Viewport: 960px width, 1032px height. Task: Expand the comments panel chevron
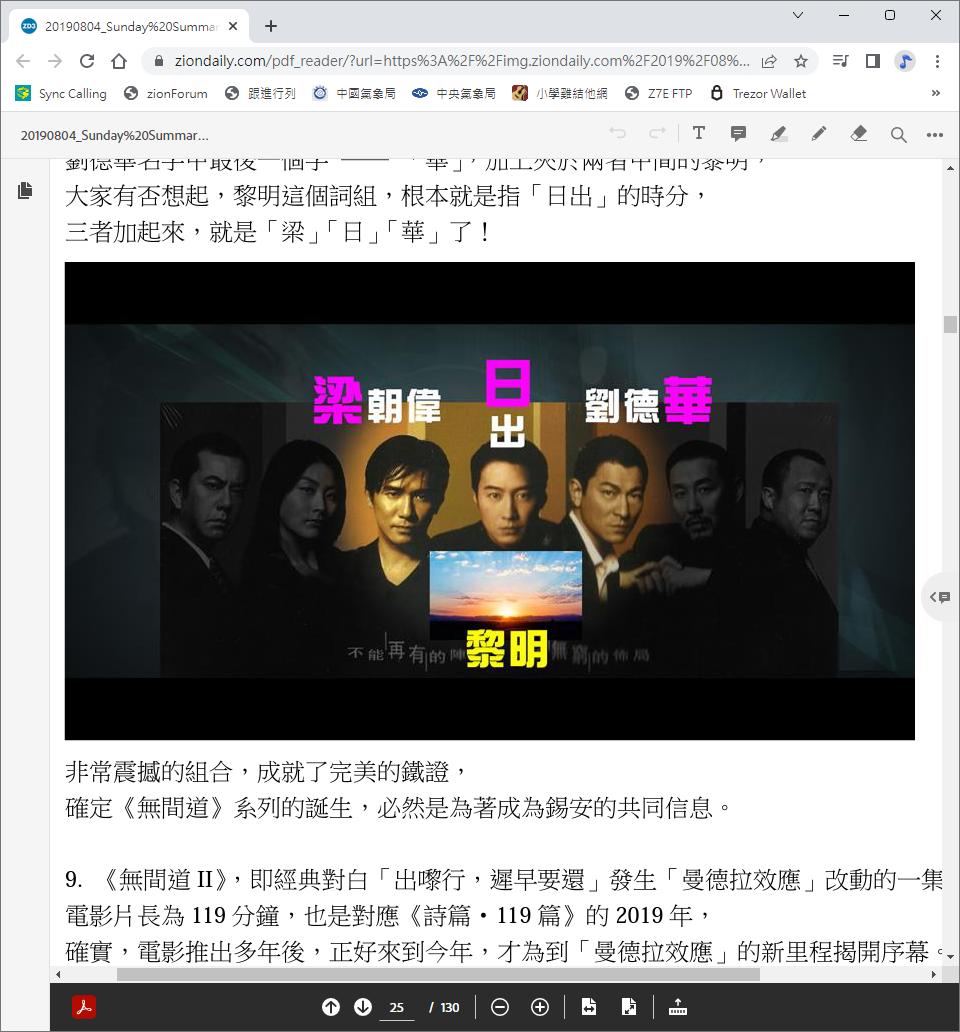tap(940, 597)
